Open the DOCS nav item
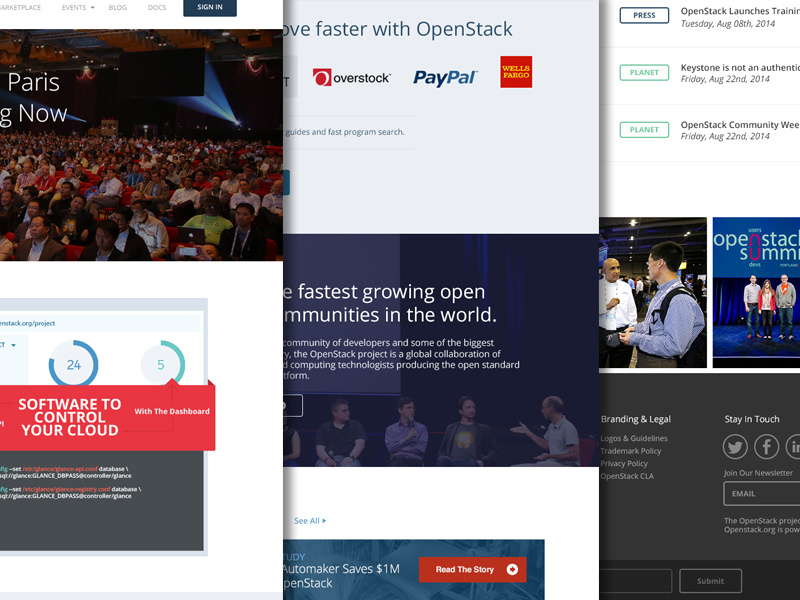This screenshot has height=600, width=800. click(x=157, y=8)
